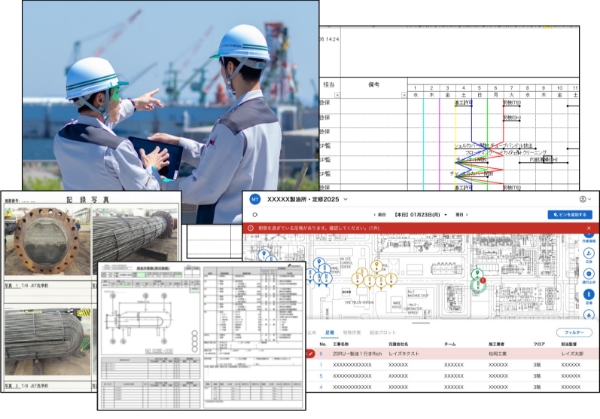
Task: Expand the XXXXX製油所・定修2025 project dropdown
Action: [x=346, y=199]
